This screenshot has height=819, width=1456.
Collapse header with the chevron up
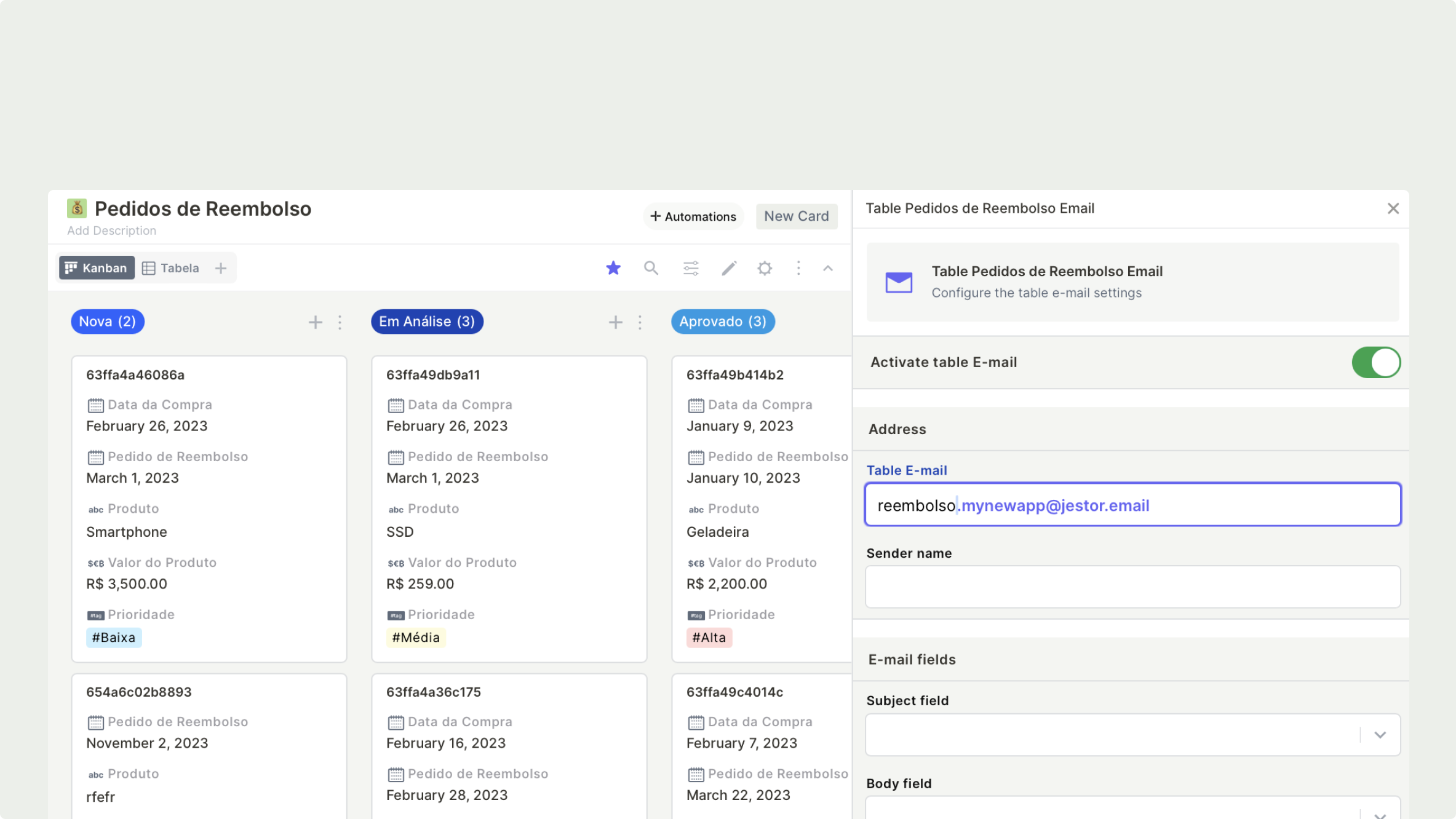pyautogui.click(x=828, y=268)
